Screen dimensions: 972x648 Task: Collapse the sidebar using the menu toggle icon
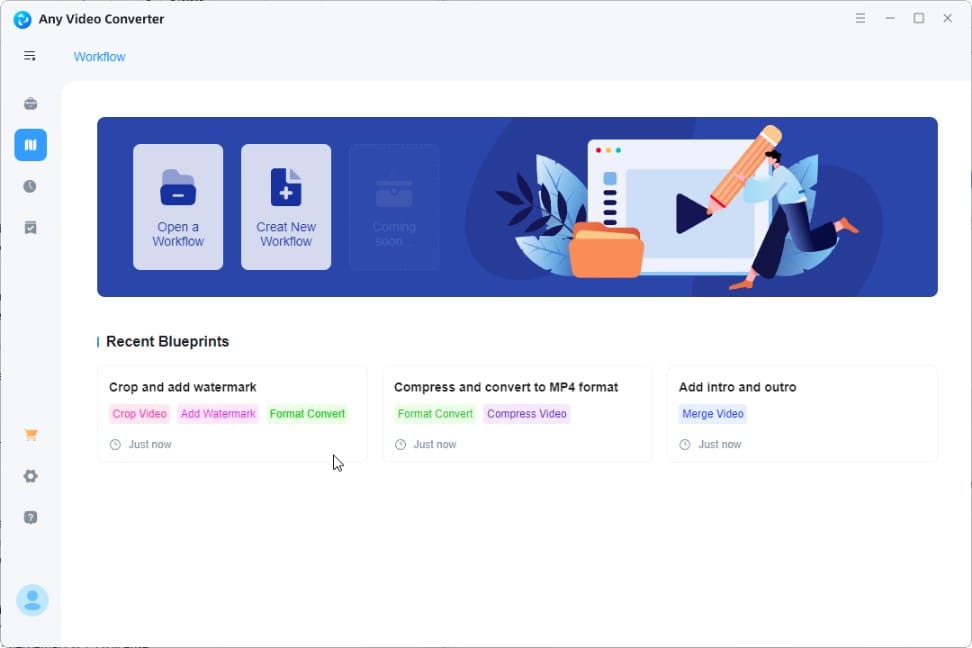pyautogui.click(x=30, y=56)
